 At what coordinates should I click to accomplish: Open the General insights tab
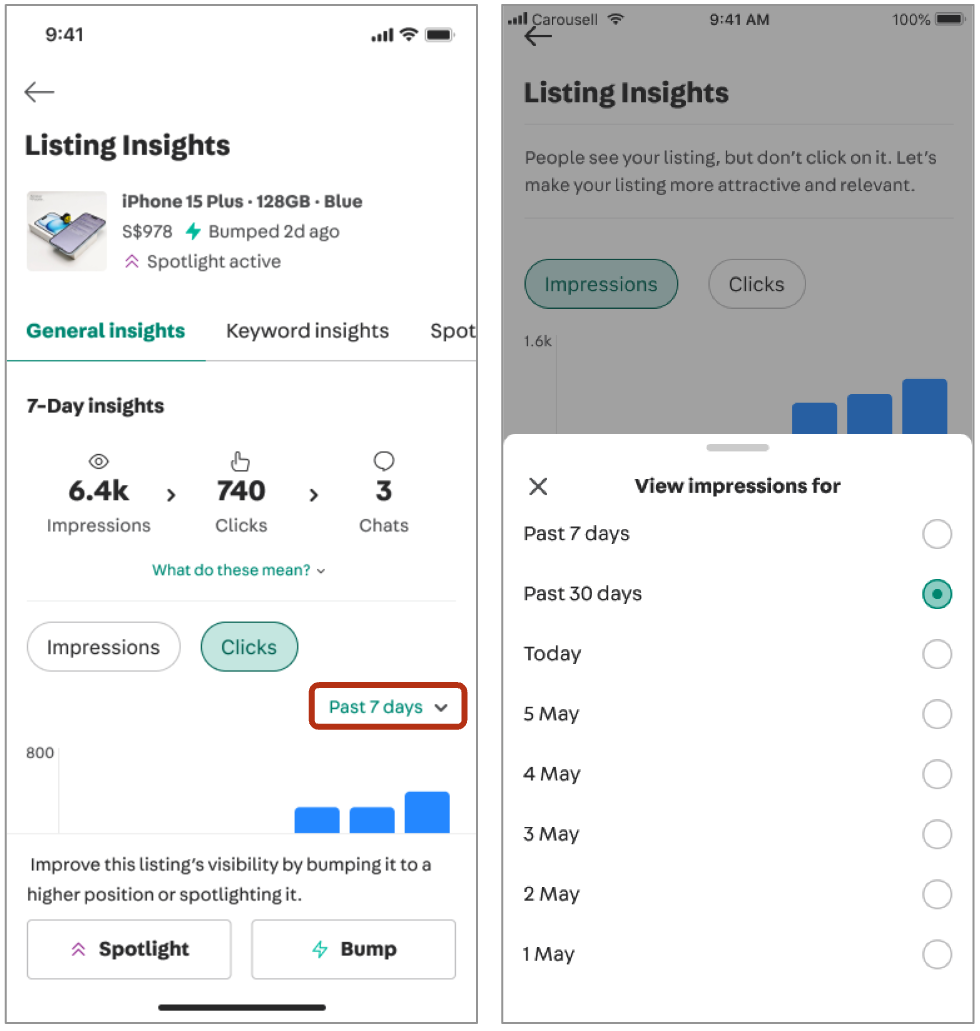[x=106, y=331]
